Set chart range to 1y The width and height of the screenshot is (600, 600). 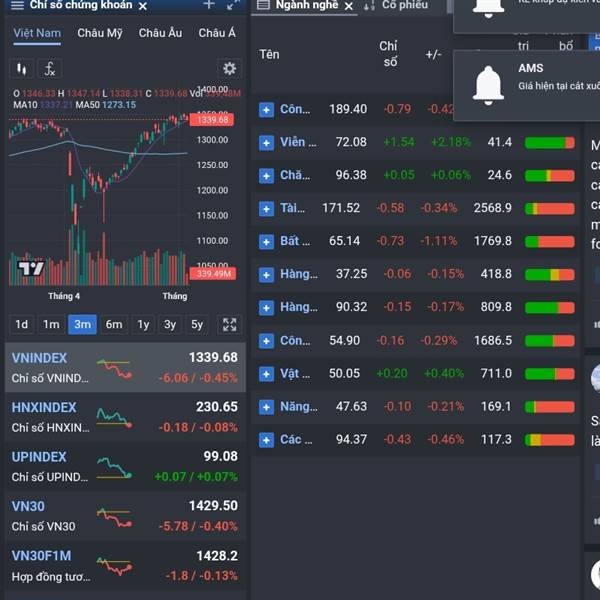(x=143, y=324)
